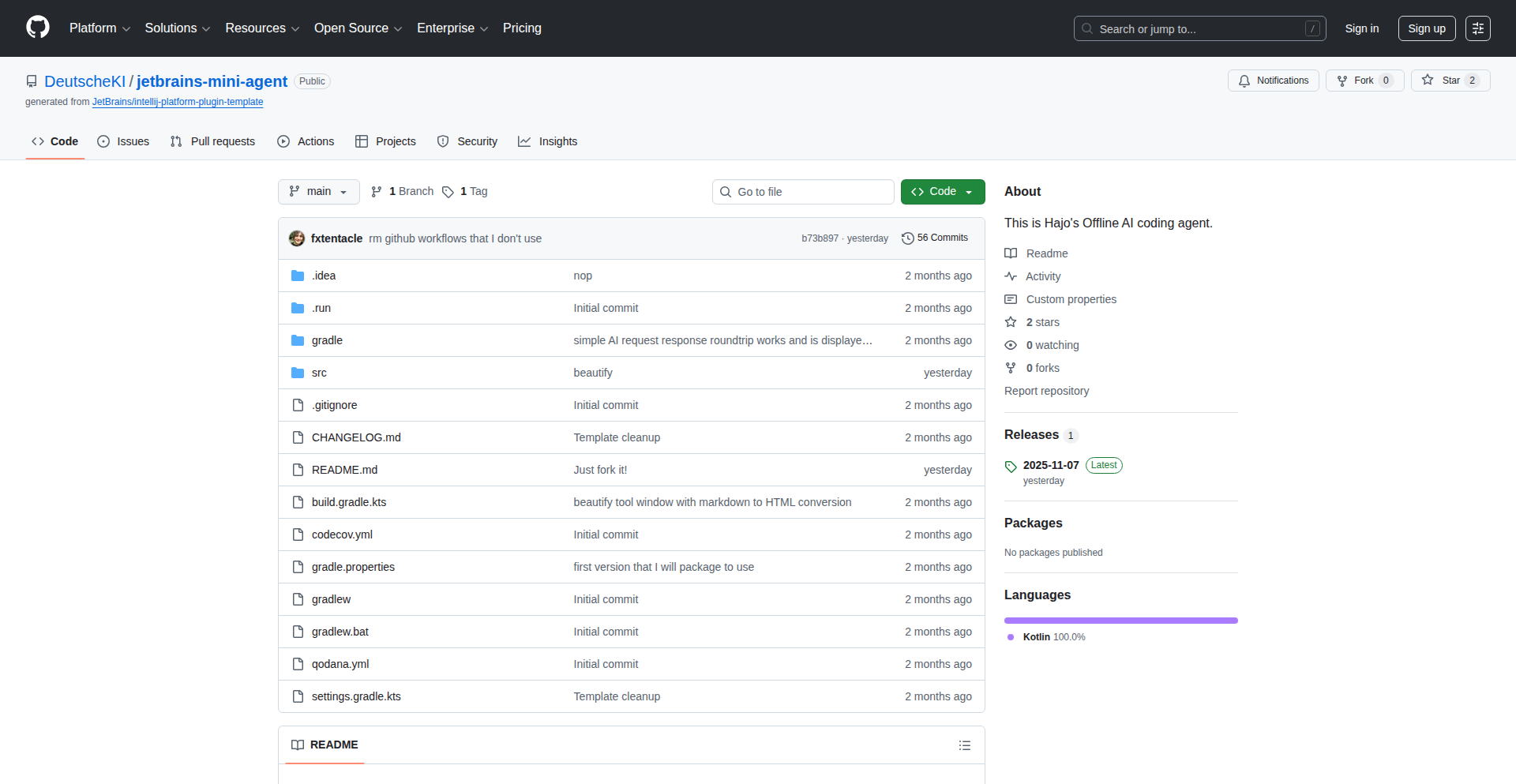This screenshot has height=784, width=1516.
Task: Switch to the Issues tab
Action: coord(123,141)
